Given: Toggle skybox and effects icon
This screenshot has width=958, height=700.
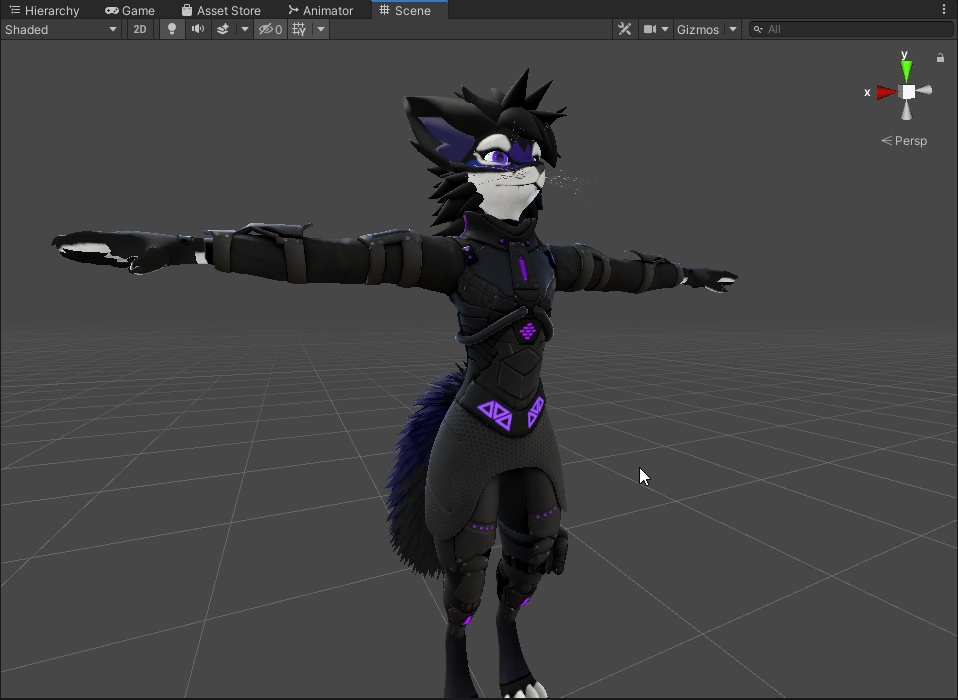Looking at the screenshot, I should tap(223, 29).
